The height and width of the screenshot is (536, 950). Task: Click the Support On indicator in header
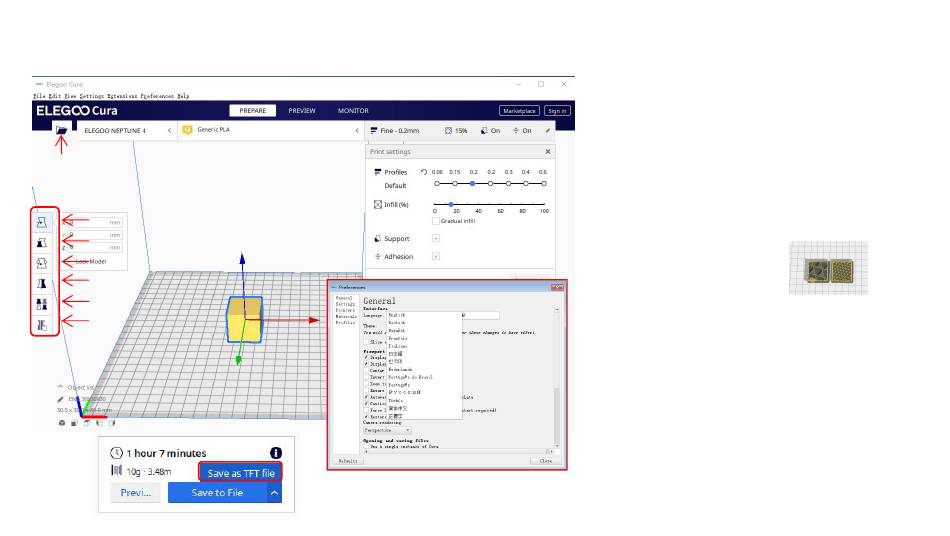tap(490, 130)
